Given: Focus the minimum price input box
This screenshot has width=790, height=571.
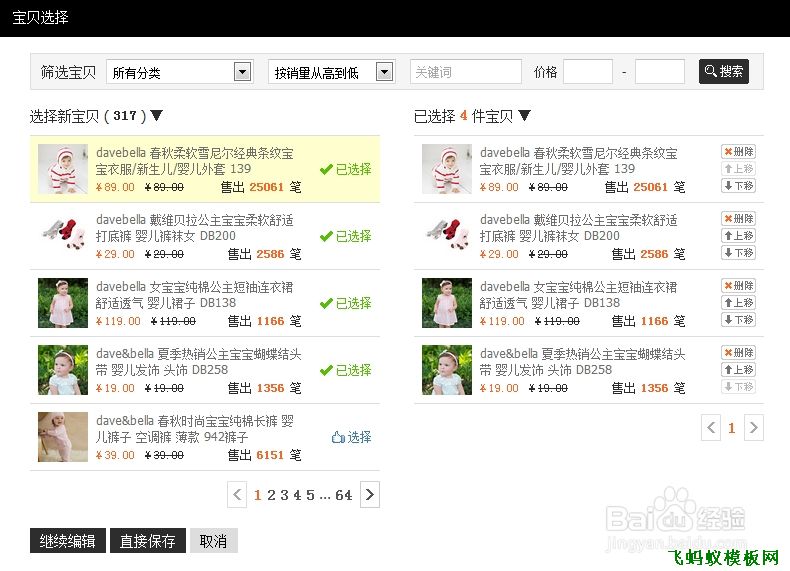Looking at the screenshot, I should click(587, 72).
